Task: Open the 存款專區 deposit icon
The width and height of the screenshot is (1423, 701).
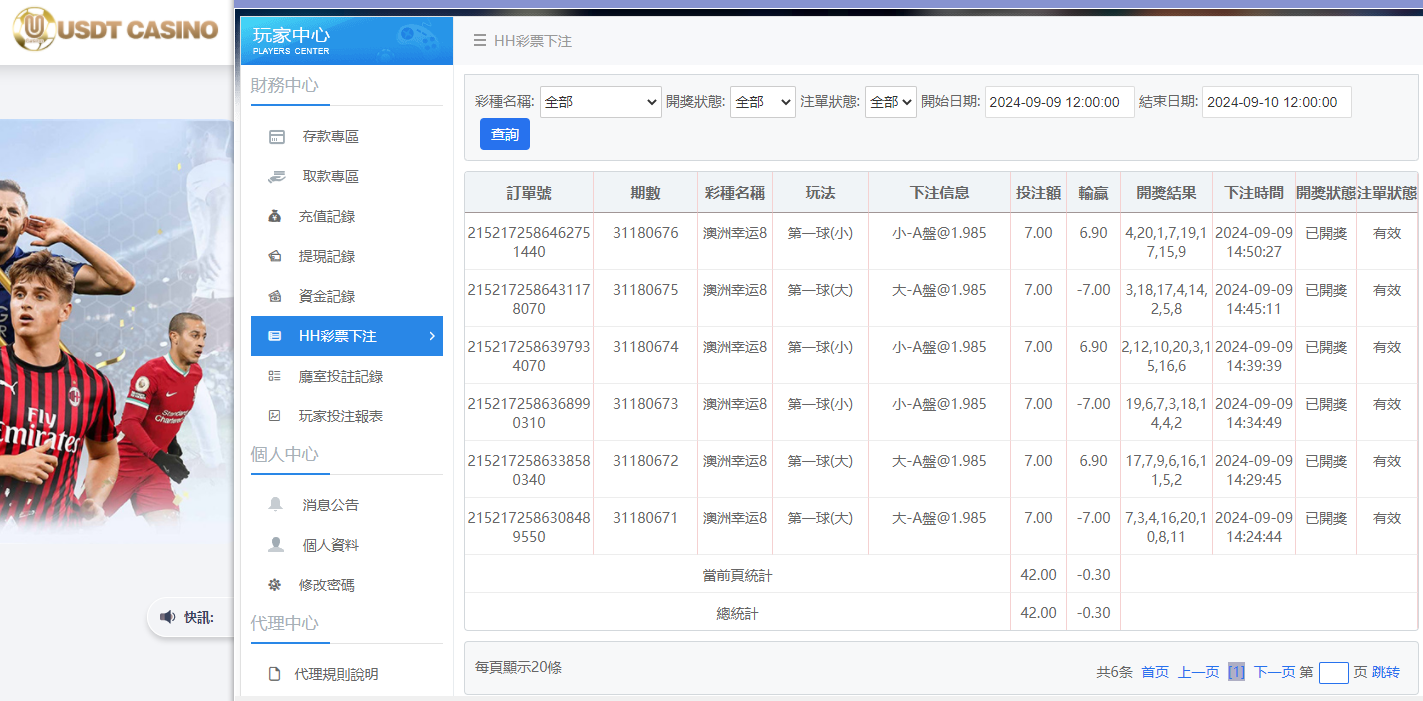Action: [275, 135]
